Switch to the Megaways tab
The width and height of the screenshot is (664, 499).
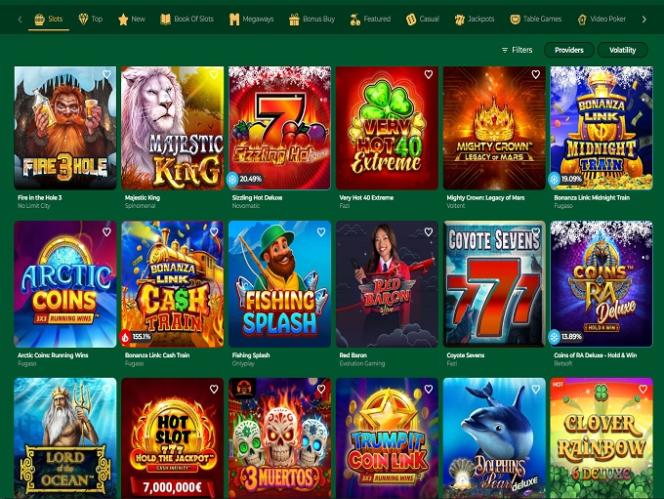(x=251, y=19)
